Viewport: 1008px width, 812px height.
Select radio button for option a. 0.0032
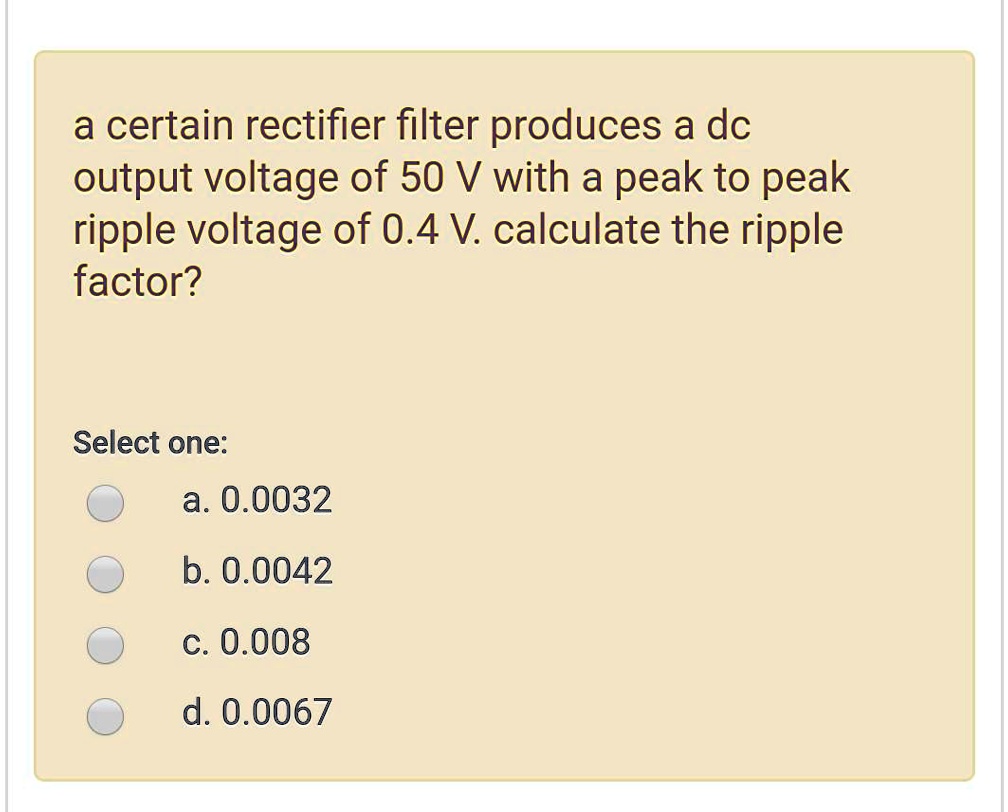104,503
